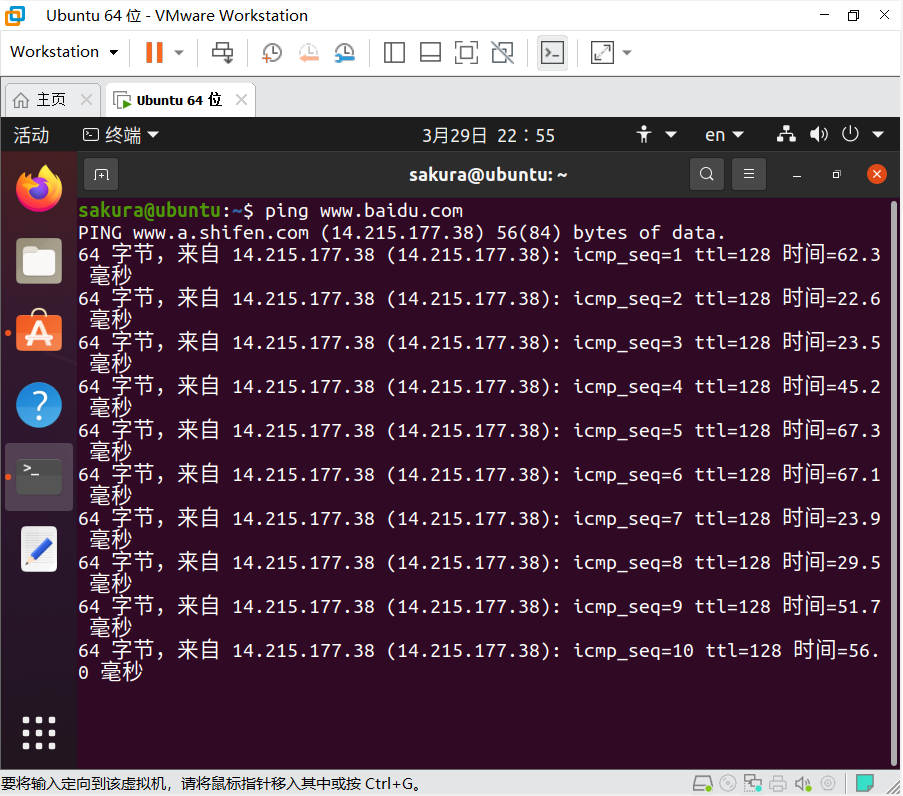The width and height of the screenshot is (903, 796).
Task: Open Ubuntu Software from the dock
Action: 39,333
